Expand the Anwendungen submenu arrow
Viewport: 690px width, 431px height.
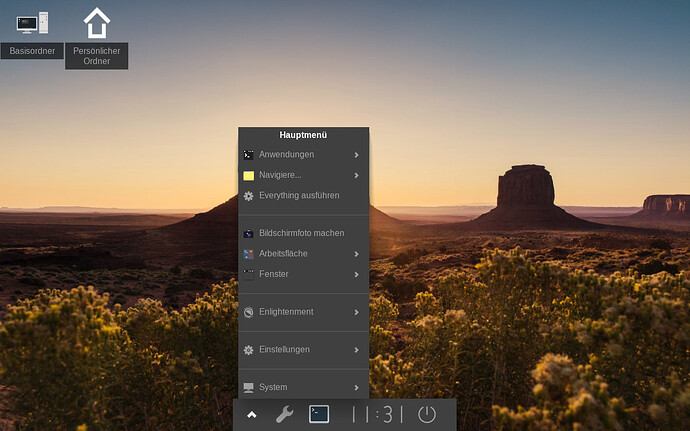[x=357, y=155]
